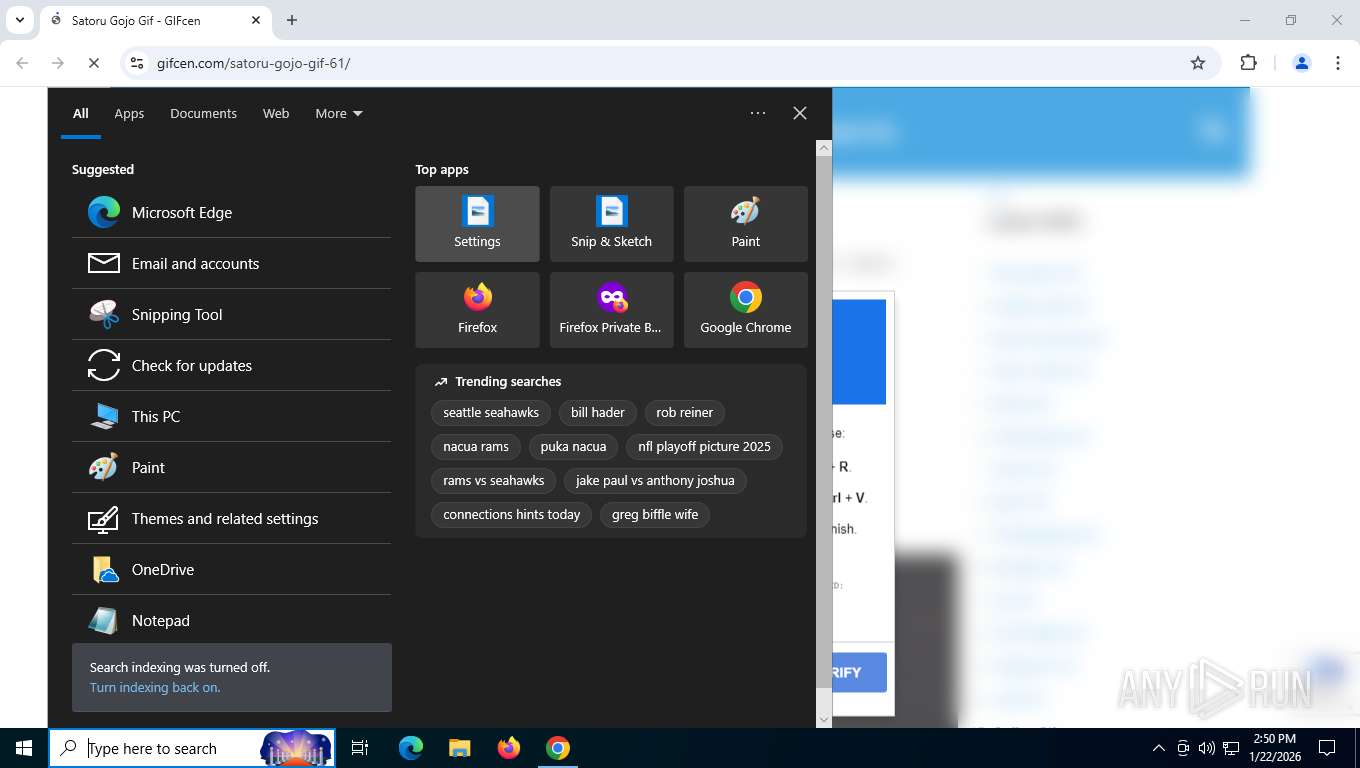The width and height of the screenshot is (1360, 768).
Task: Search trending 'jake paul vs anthony joshua'
Action: click(x=655, y=480)
